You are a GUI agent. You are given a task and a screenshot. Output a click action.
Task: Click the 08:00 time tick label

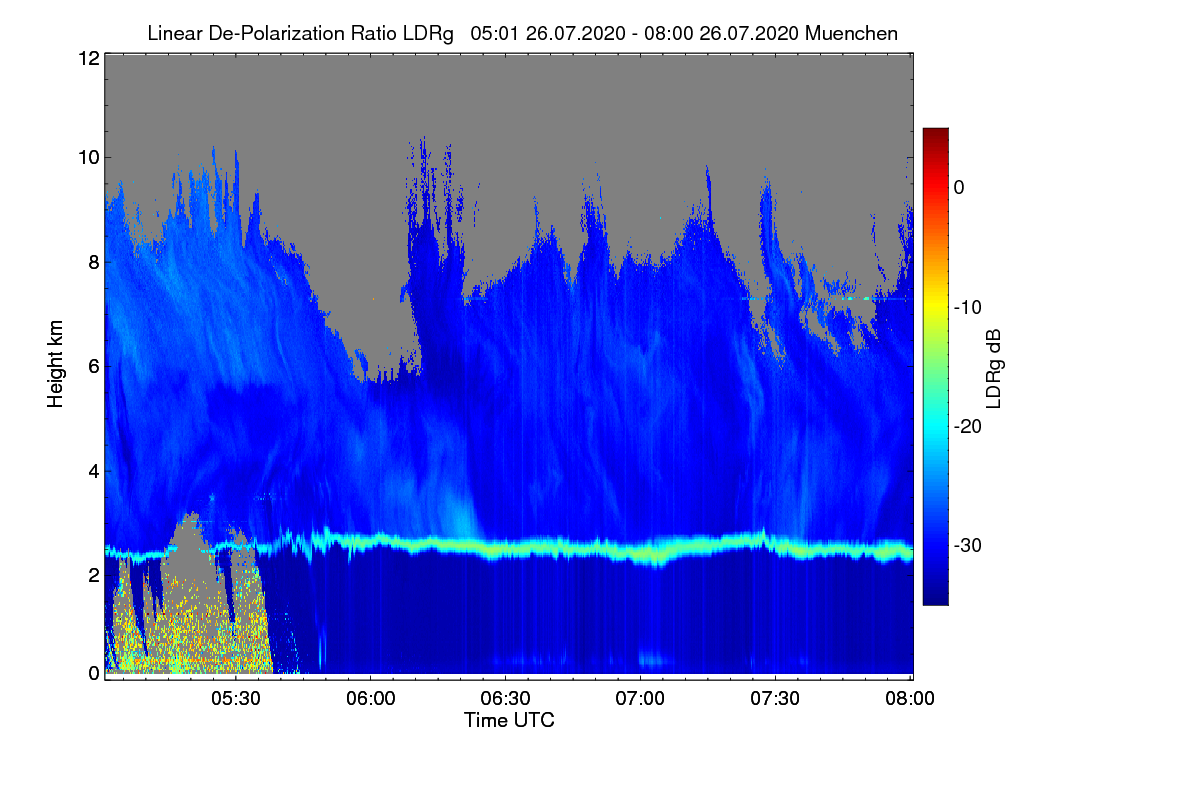(x=911, y=699)
